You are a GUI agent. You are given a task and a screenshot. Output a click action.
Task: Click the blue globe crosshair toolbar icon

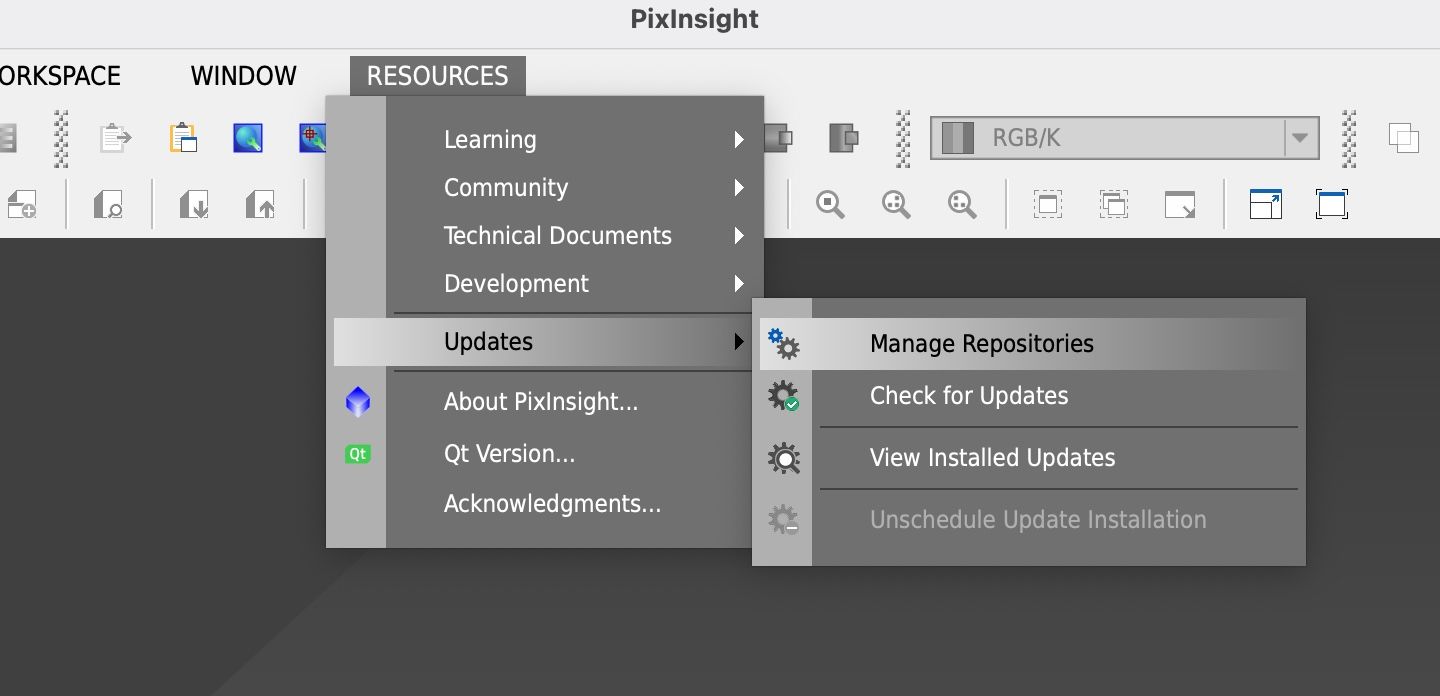[x=312, y=138]
